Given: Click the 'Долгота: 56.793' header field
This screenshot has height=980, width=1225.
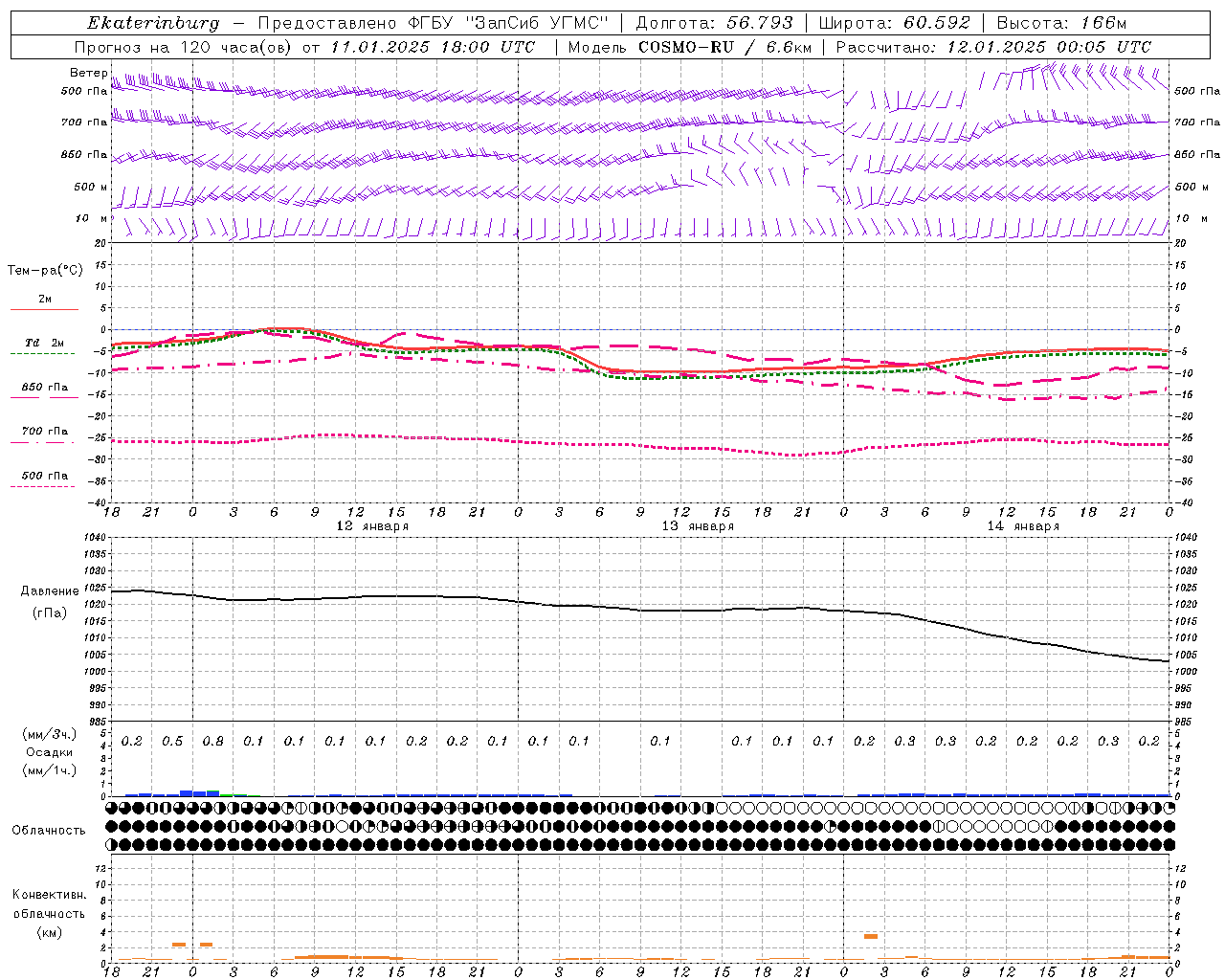Looking at the screenshot, I should click(x=714, y=23).
